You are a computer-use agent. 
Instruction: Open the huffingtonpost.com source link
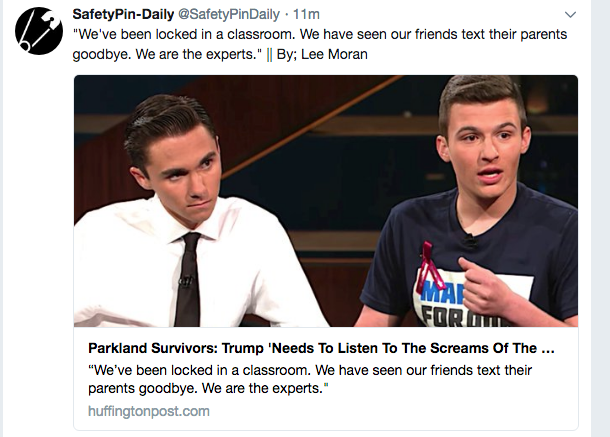click(149, 411)
